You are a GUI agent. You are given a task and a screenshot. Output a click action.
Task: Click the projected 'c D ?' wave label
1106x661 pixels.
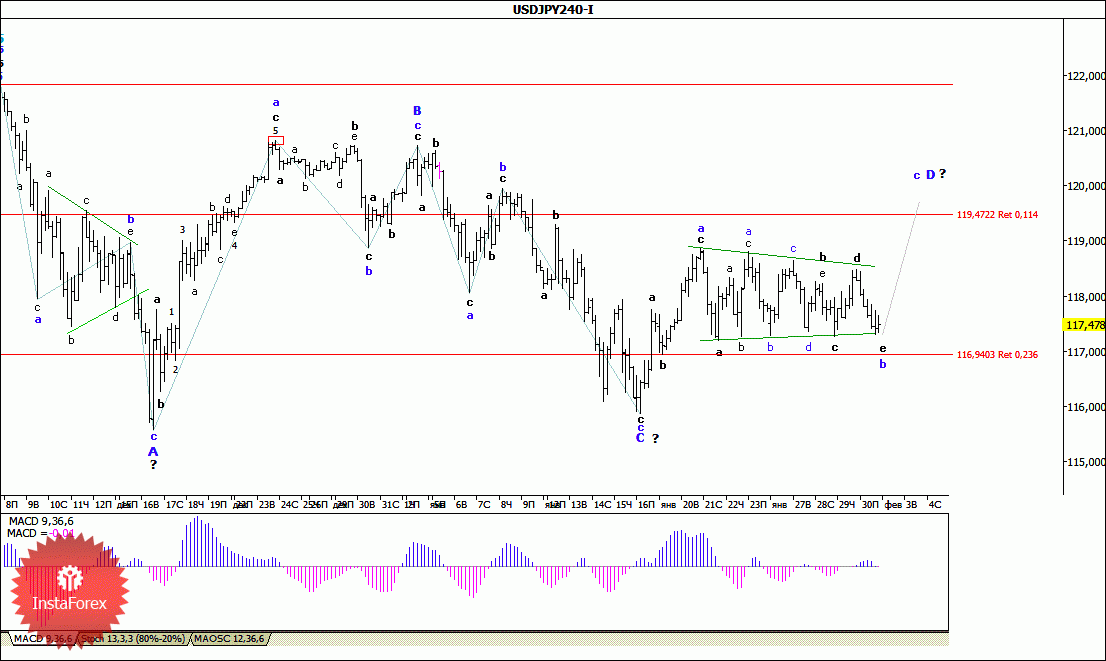click(930, 174)
